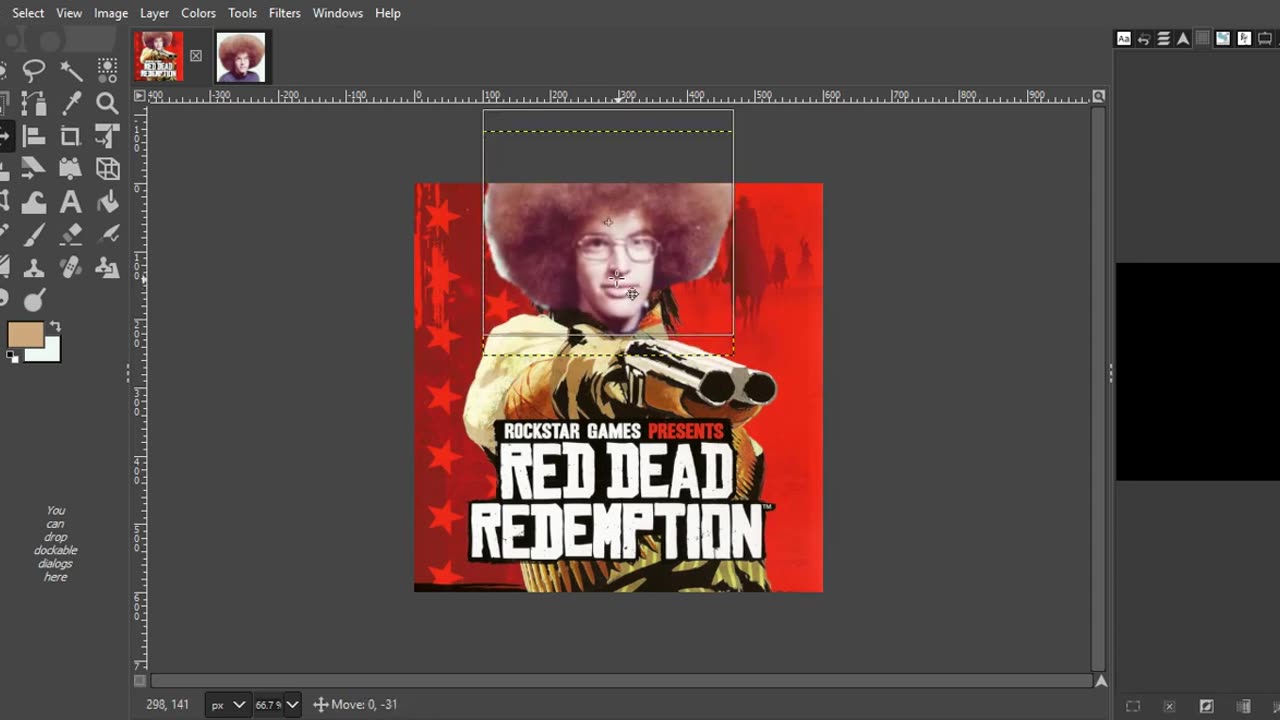Select the Alignment tool
This screenshot has height=720, width=1280.
tap(34, 136)
